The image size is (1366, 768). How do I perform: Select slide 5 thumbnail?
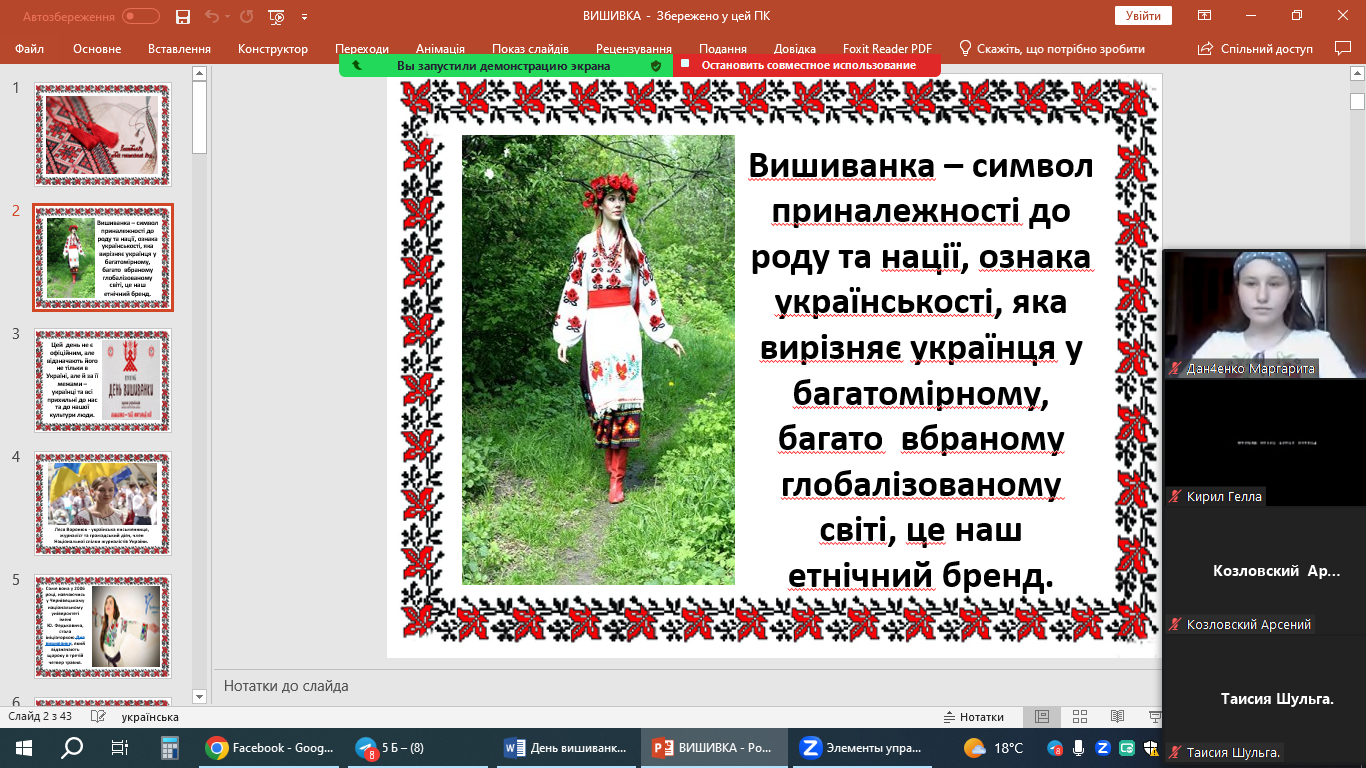click(103, 626)
